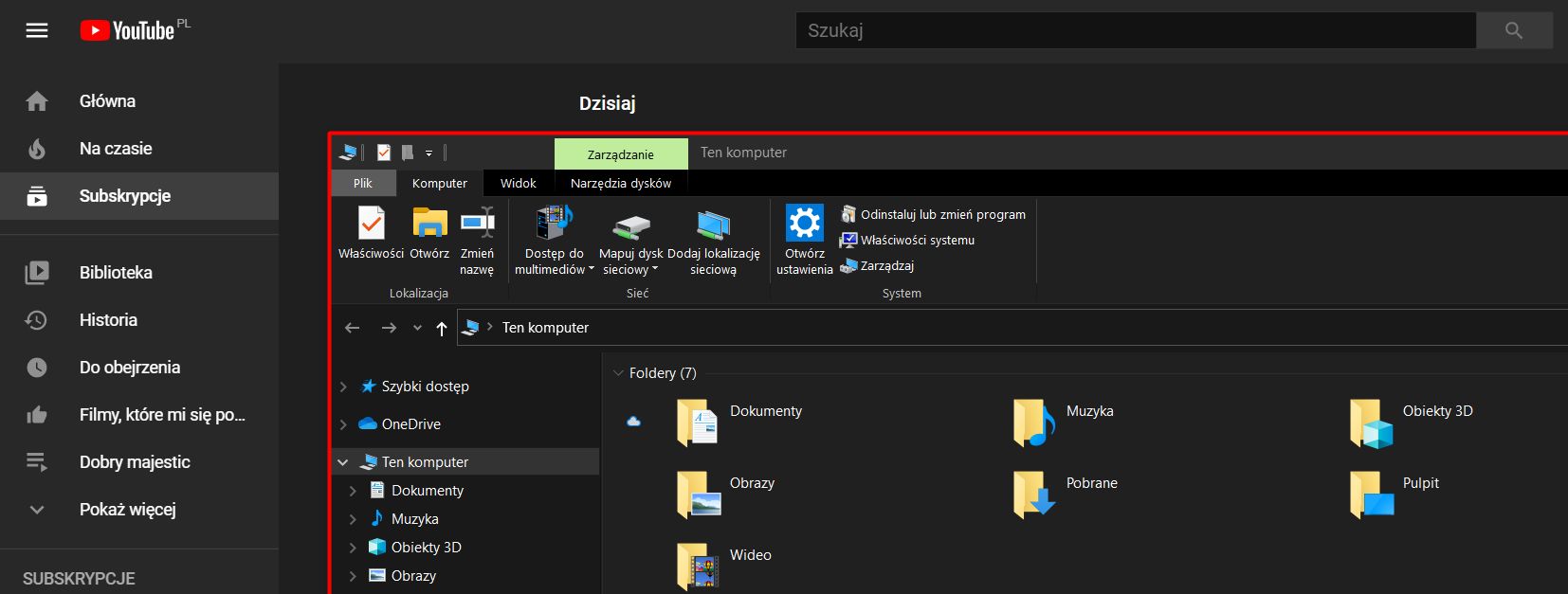1568x594 pixels.
Task: Open Dobry majestic playlist
Action: pyautogui.click(x=139, y=462)
